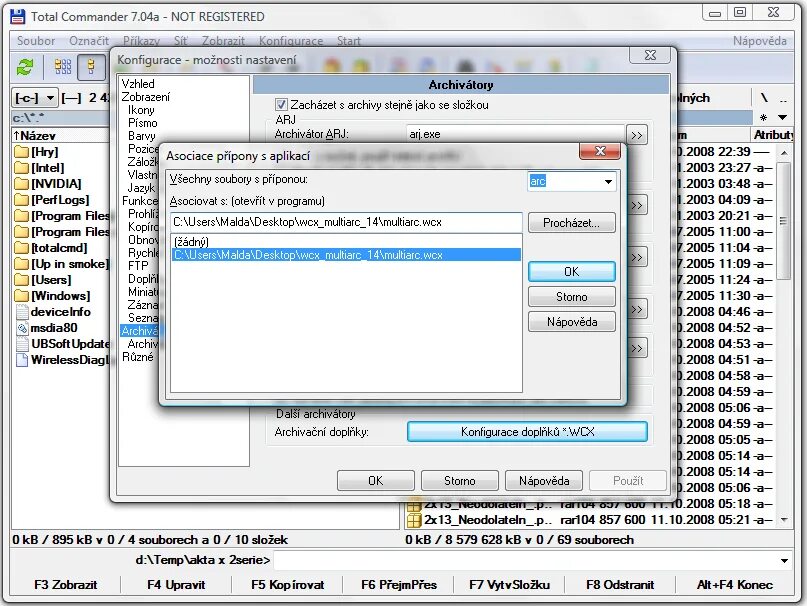Click the green refresh arrows toolbar icon

25,67
